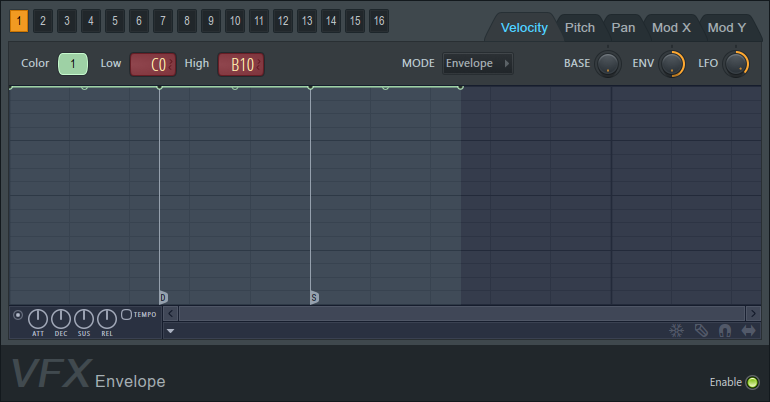
Task: Click the green Color 1 swatch
Action: pyautogui.click(x=73, y=64)
